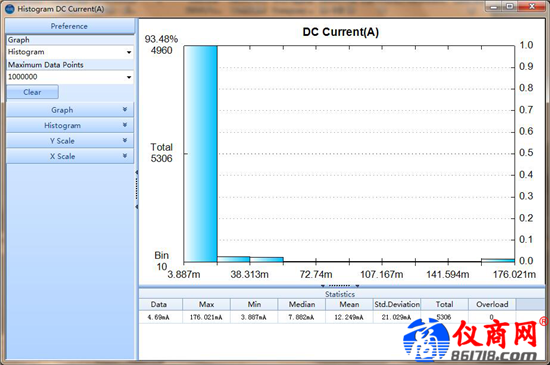Expand the X Scale section
The height and width of the screenshot is (365, 550).
coord(70,156)
